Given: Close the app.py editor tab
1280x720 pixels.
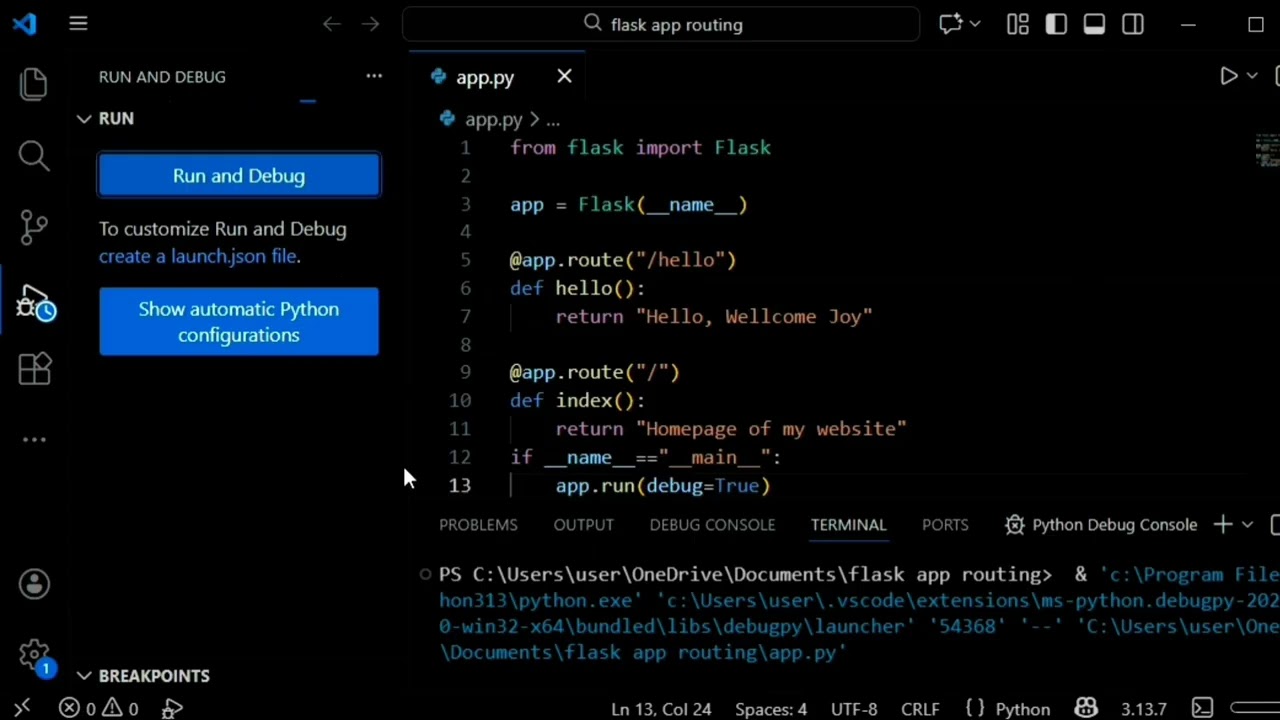Looking at the screenshot, I should point(564,76).
